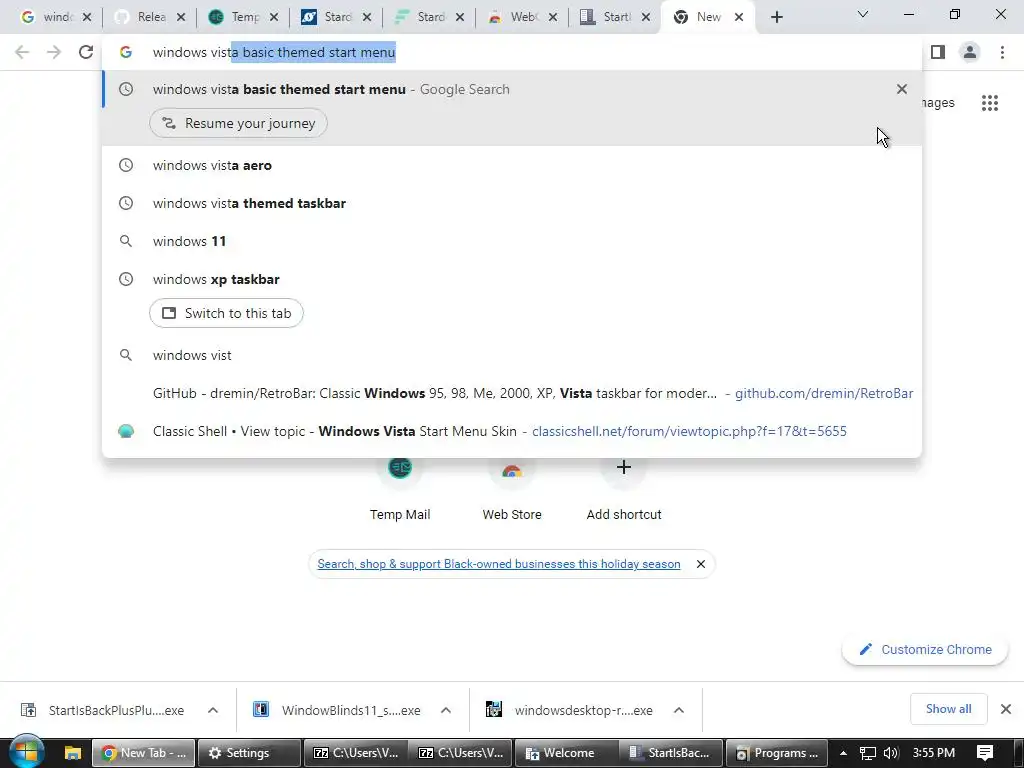The width and height of the screenshot is (1024, 768).
Task: Click the Temp Mail shortcut icon
Action: point(400,468)
